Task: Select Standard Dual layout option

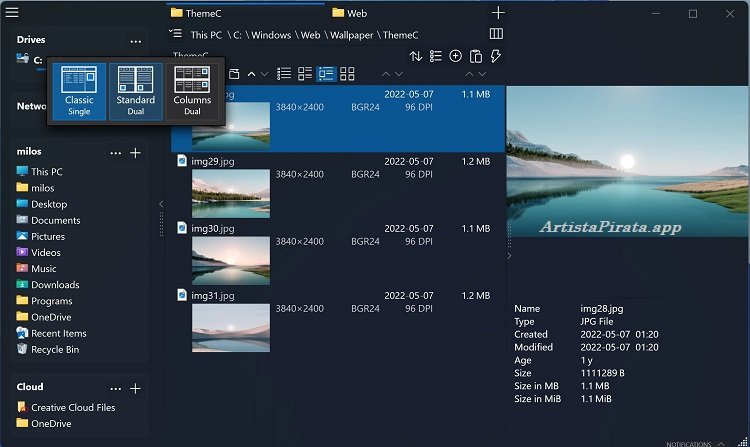Action: [135, 91]
